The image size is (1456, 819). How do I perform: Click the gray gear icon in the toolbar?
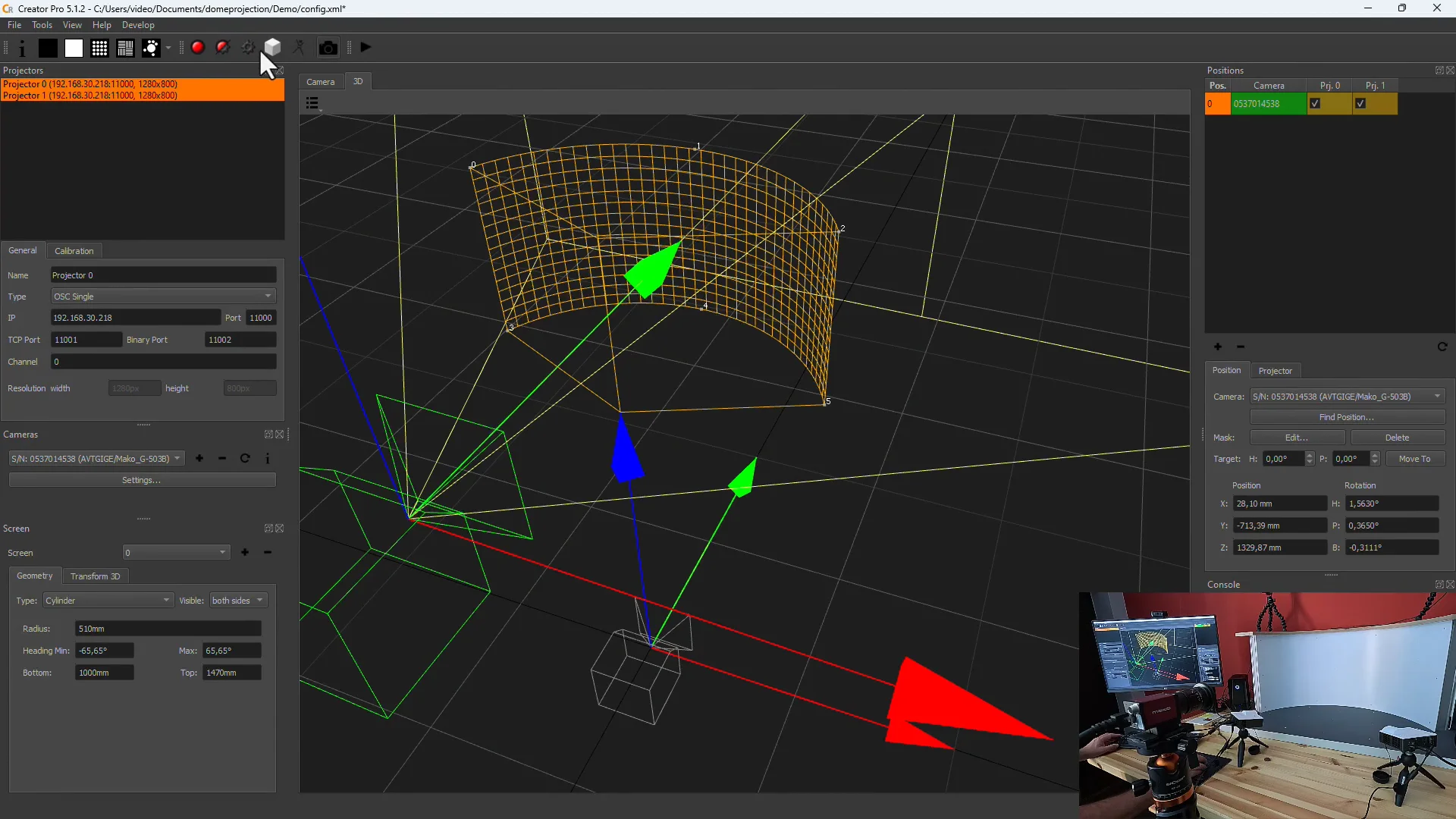(248, 47)
